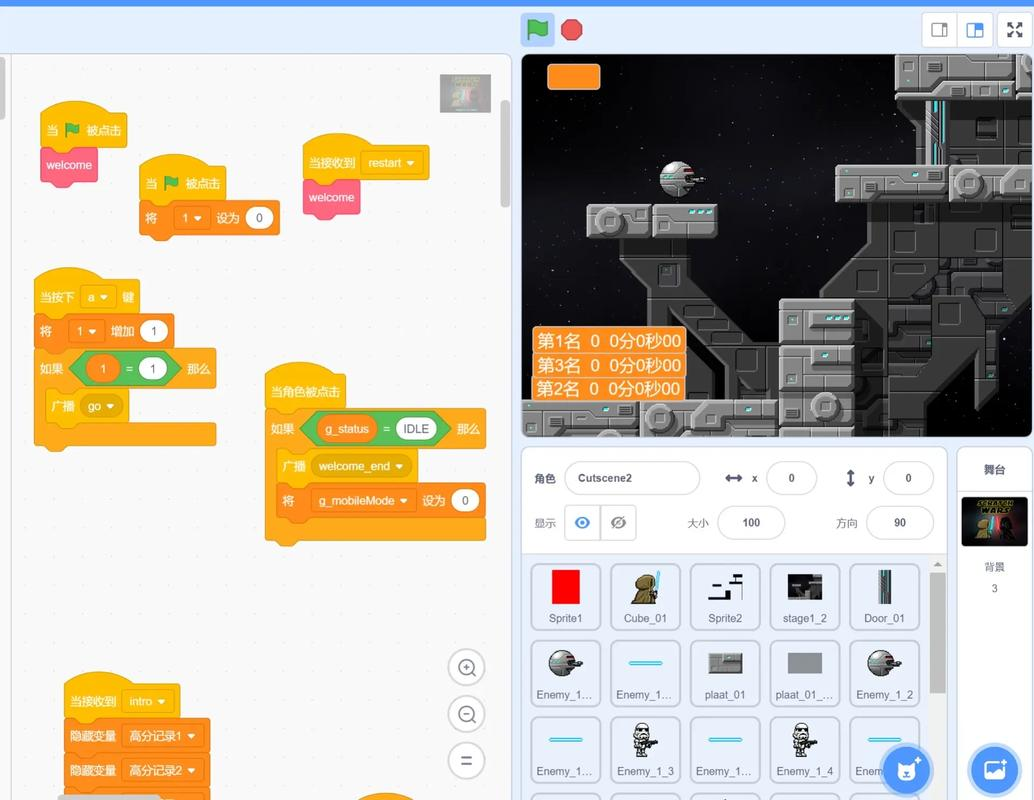Click the sprite size field 100
1034x800 pixels.
pyautogui.click(x=751, y=523)
